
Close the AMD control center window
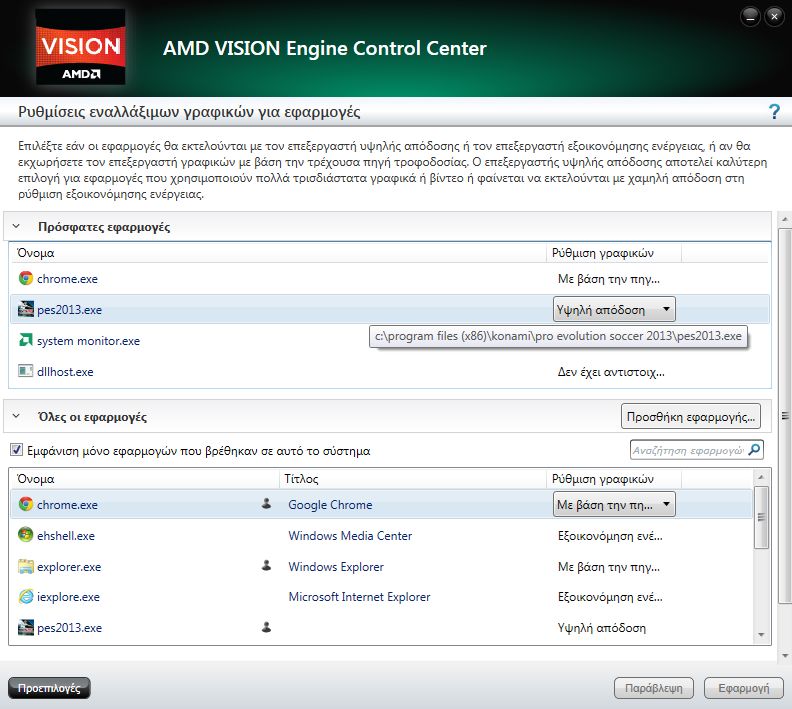click(774, 17)
